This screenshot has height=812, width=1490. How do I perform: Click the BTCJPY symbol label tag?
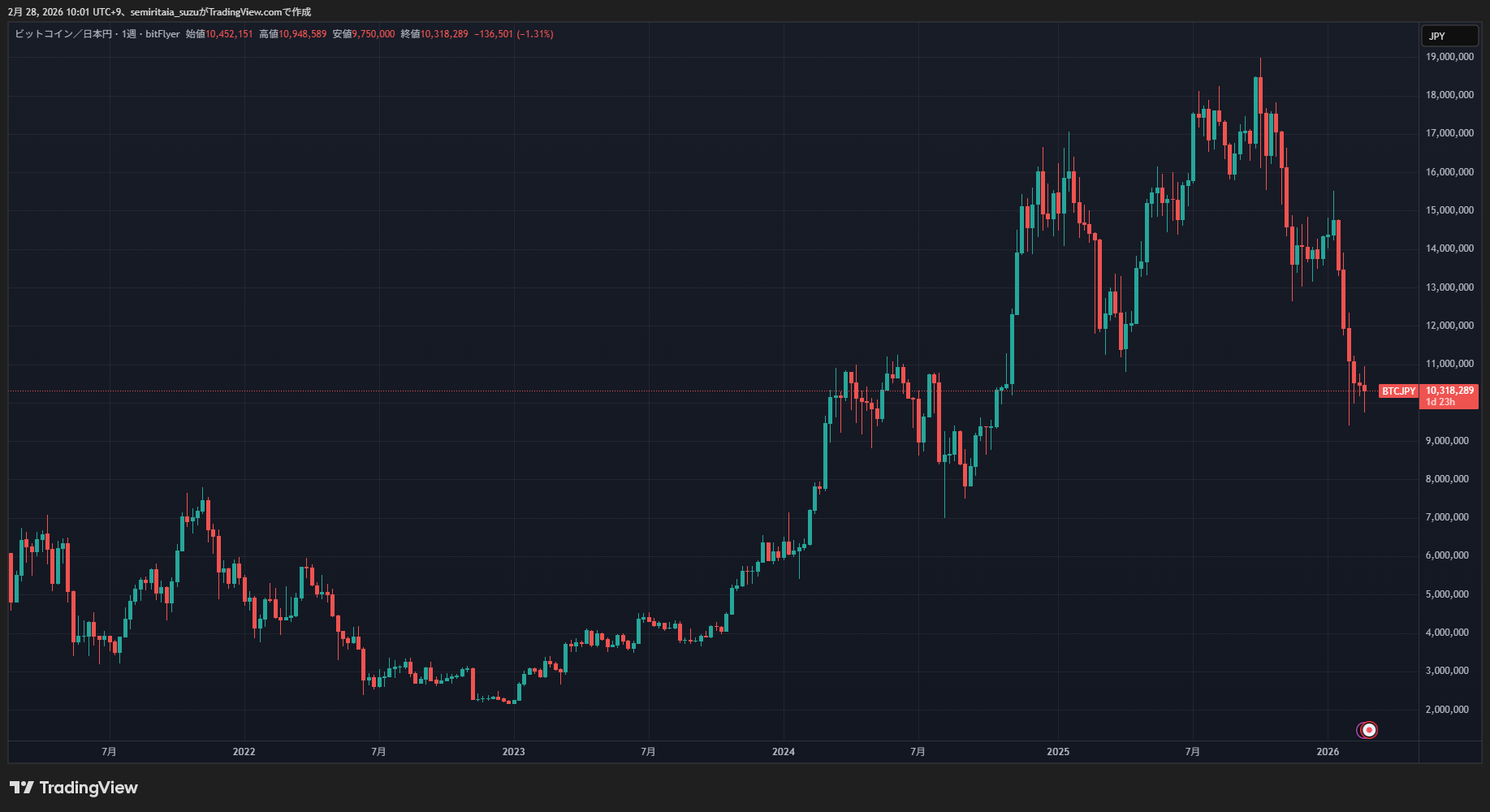1398,391
